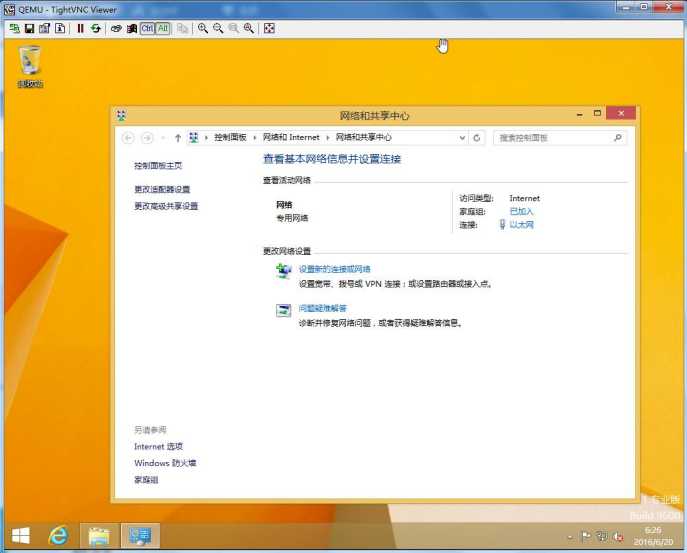Open 问题疑难解答 troubleshooting link
This screenshot has height=553, width=687.
(x=323, y=308)
